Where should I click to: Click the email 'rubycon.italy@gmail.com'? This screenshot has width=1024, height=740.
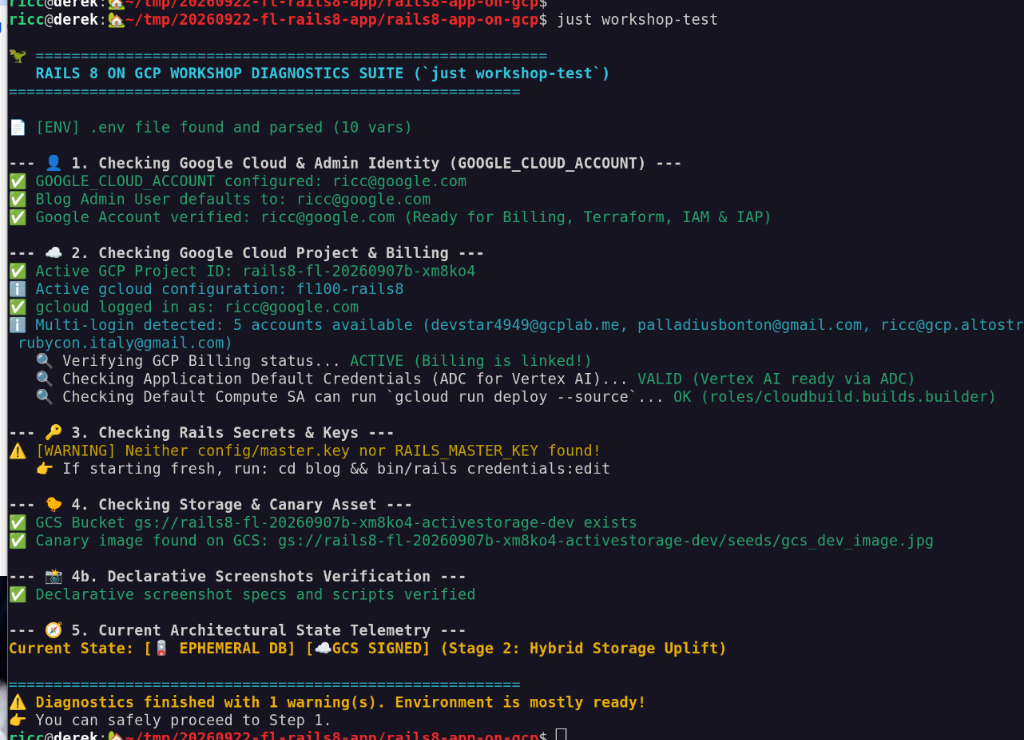(121, 343)
